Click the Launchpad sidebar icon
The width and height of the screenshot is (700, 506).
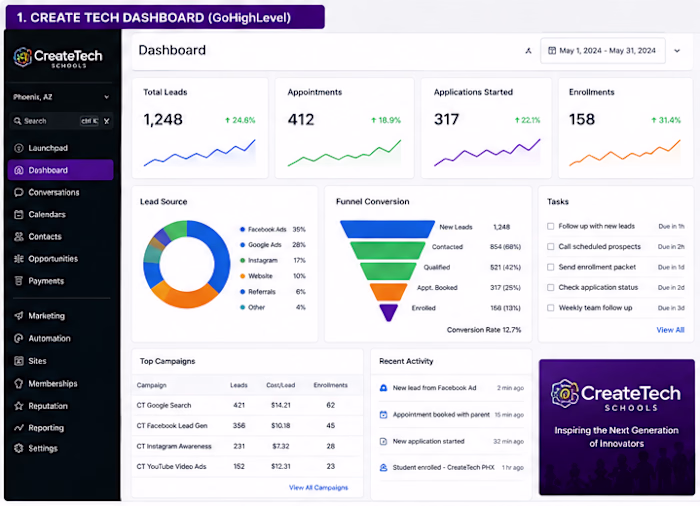19,148
